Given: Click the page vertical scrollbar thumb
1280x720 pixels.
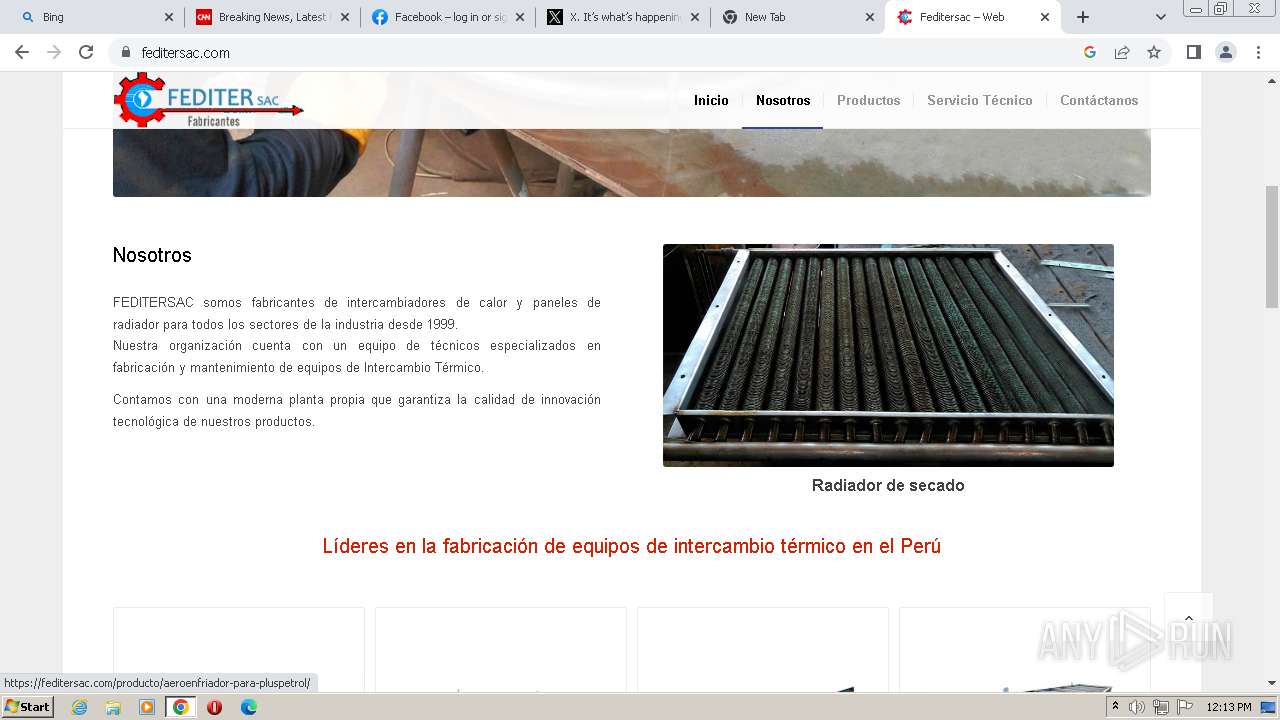Looking at the screenshot, I should [1272, 245].
